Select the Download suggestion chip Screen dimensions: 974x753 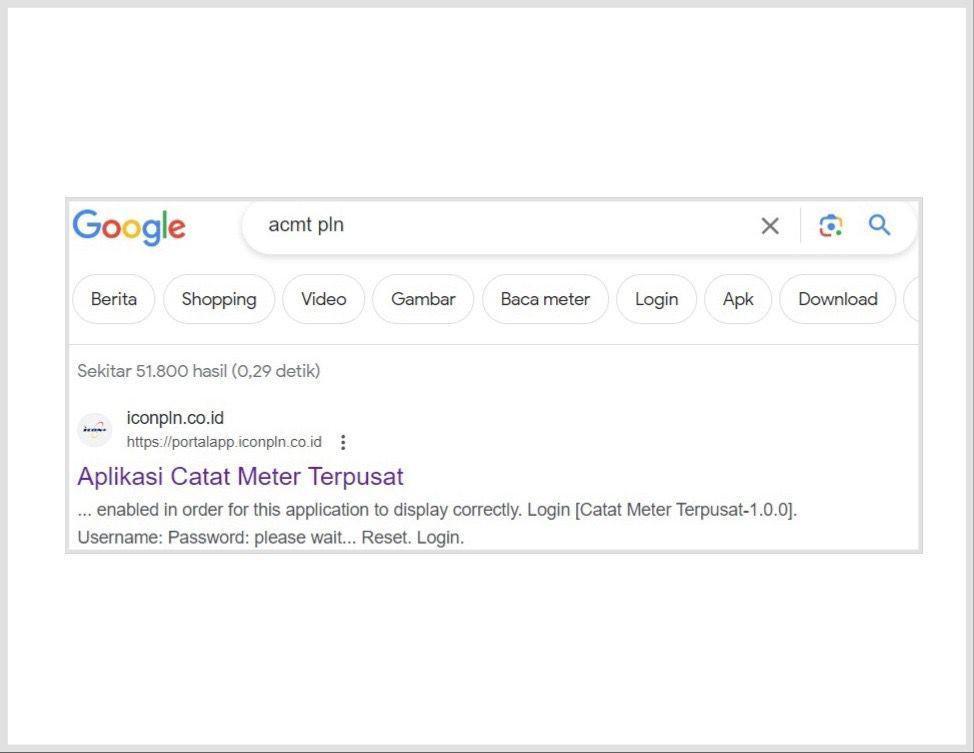(837, 299)
